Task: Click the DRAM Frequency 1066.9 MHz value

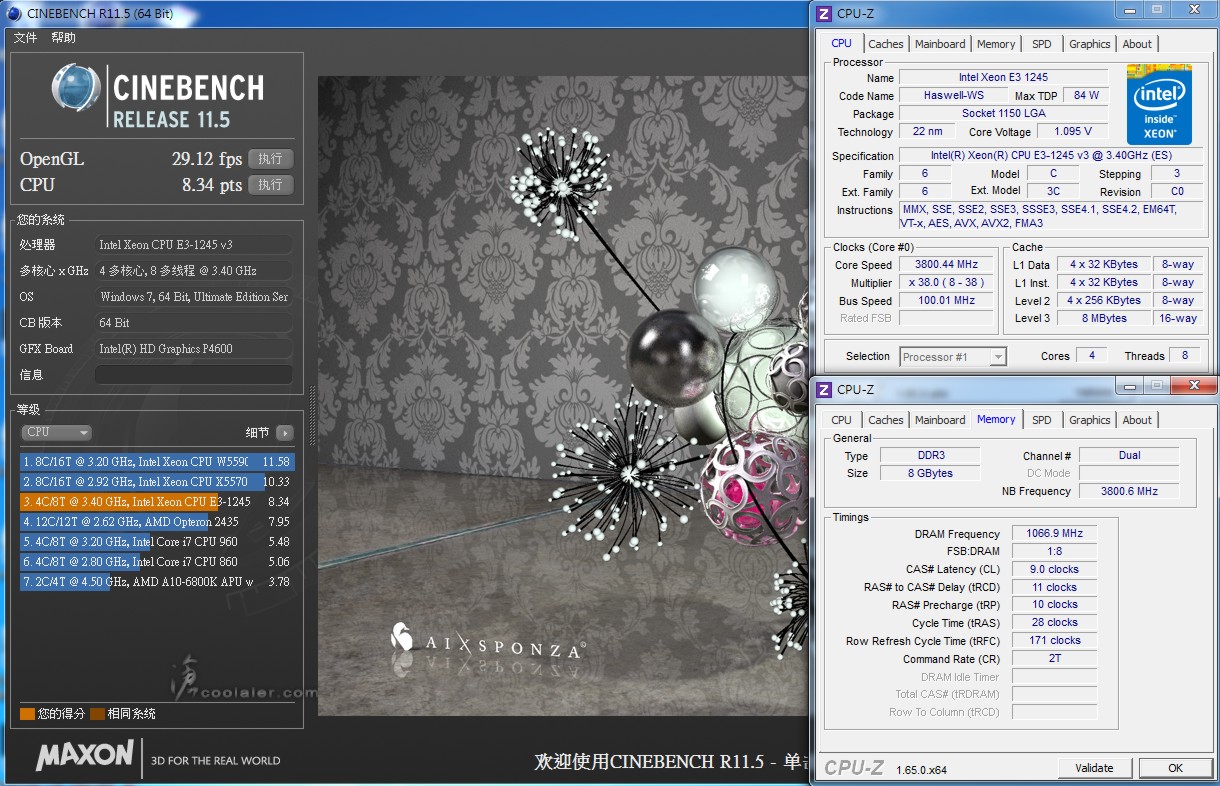Action: pyautogui.click(x=1054, y=534)
